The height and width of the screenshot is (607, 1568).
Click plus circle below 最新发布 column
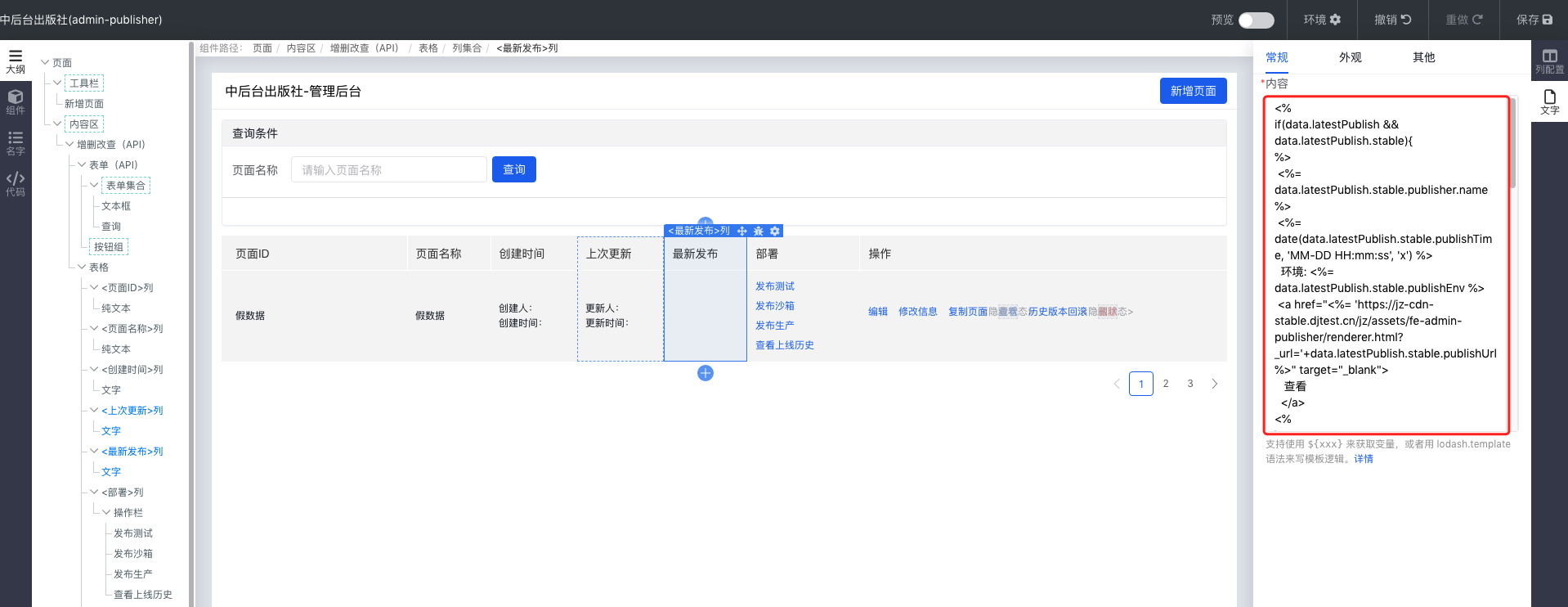[706, 373]
